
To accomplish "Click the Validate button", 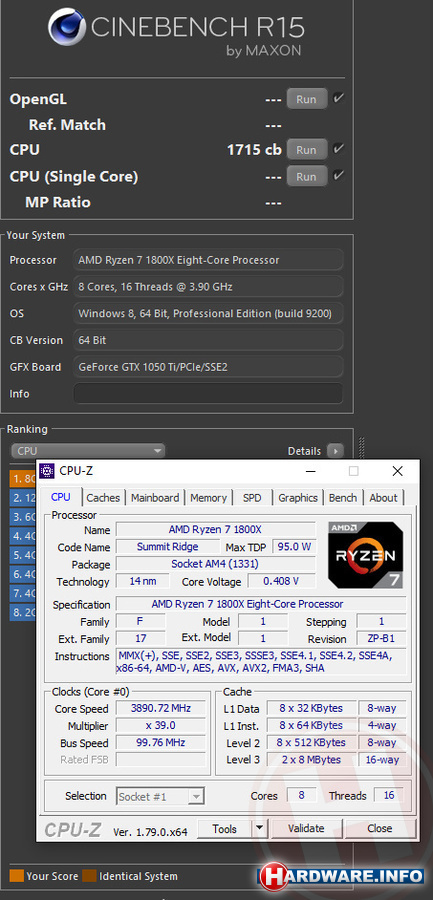I will pyautogui.click(x=306, y=829).
